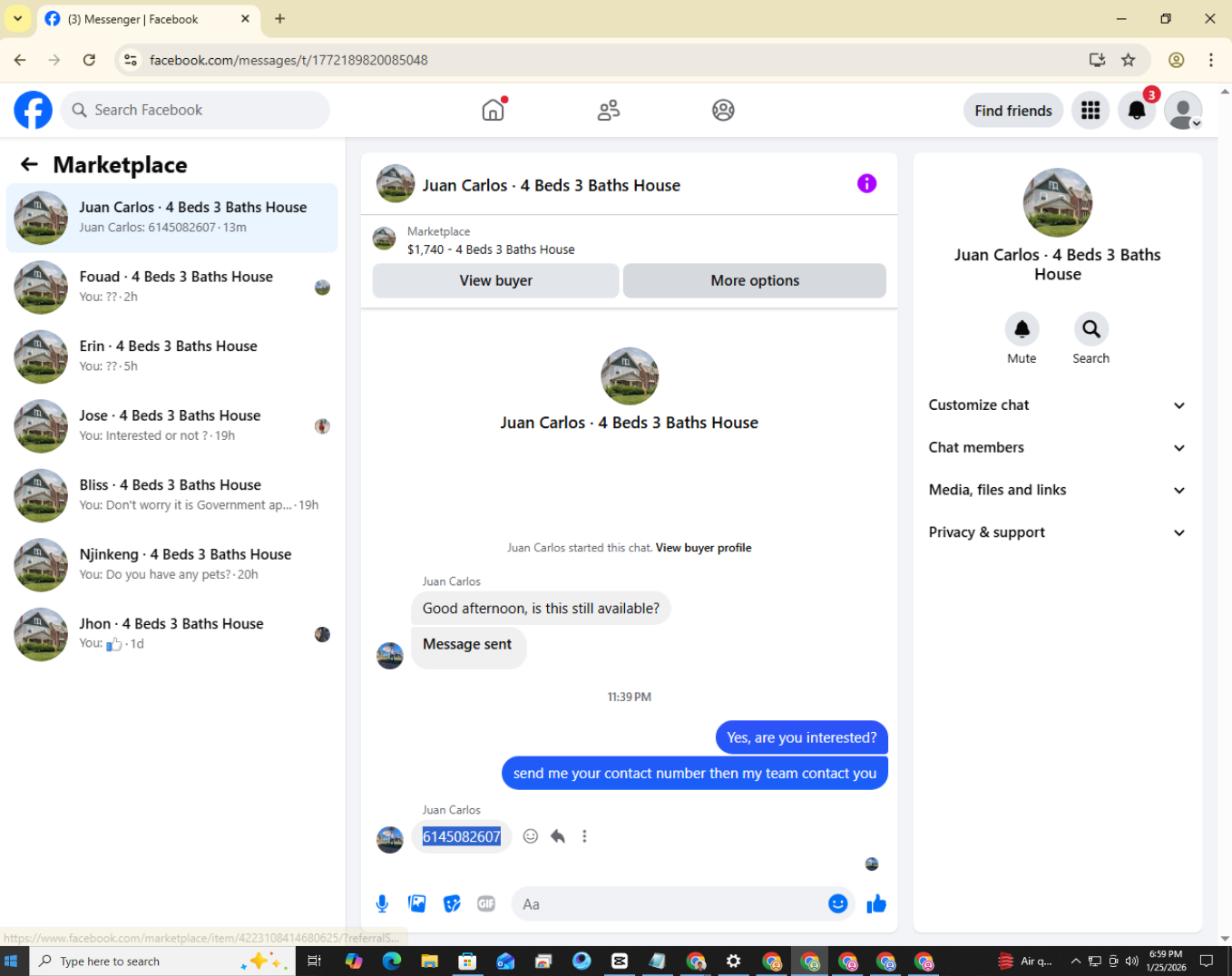This screenshot has height=976, width=1232.
Task: Open the Windows Start menu
Action: pyautogui.click(x=11, y=961)
